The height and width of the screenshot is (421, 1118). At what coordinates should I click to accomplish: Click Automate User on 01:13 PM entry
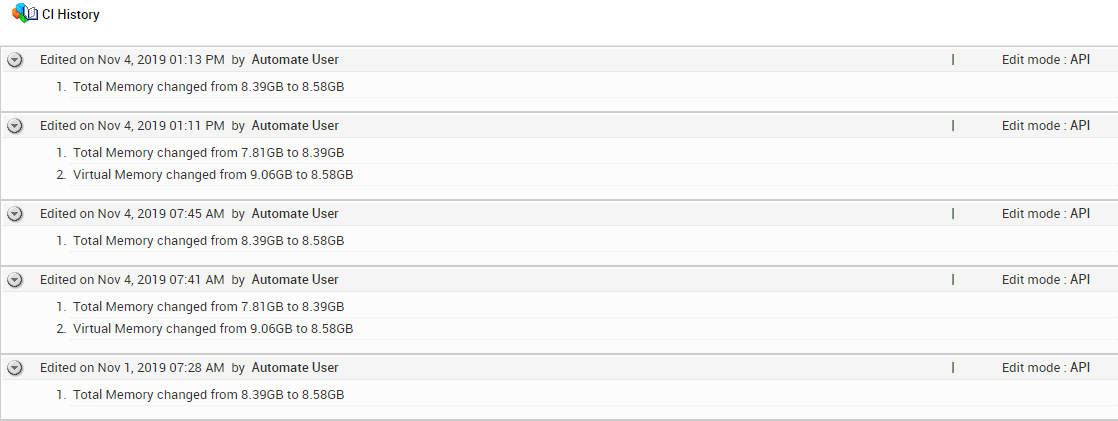pos(295,60)
